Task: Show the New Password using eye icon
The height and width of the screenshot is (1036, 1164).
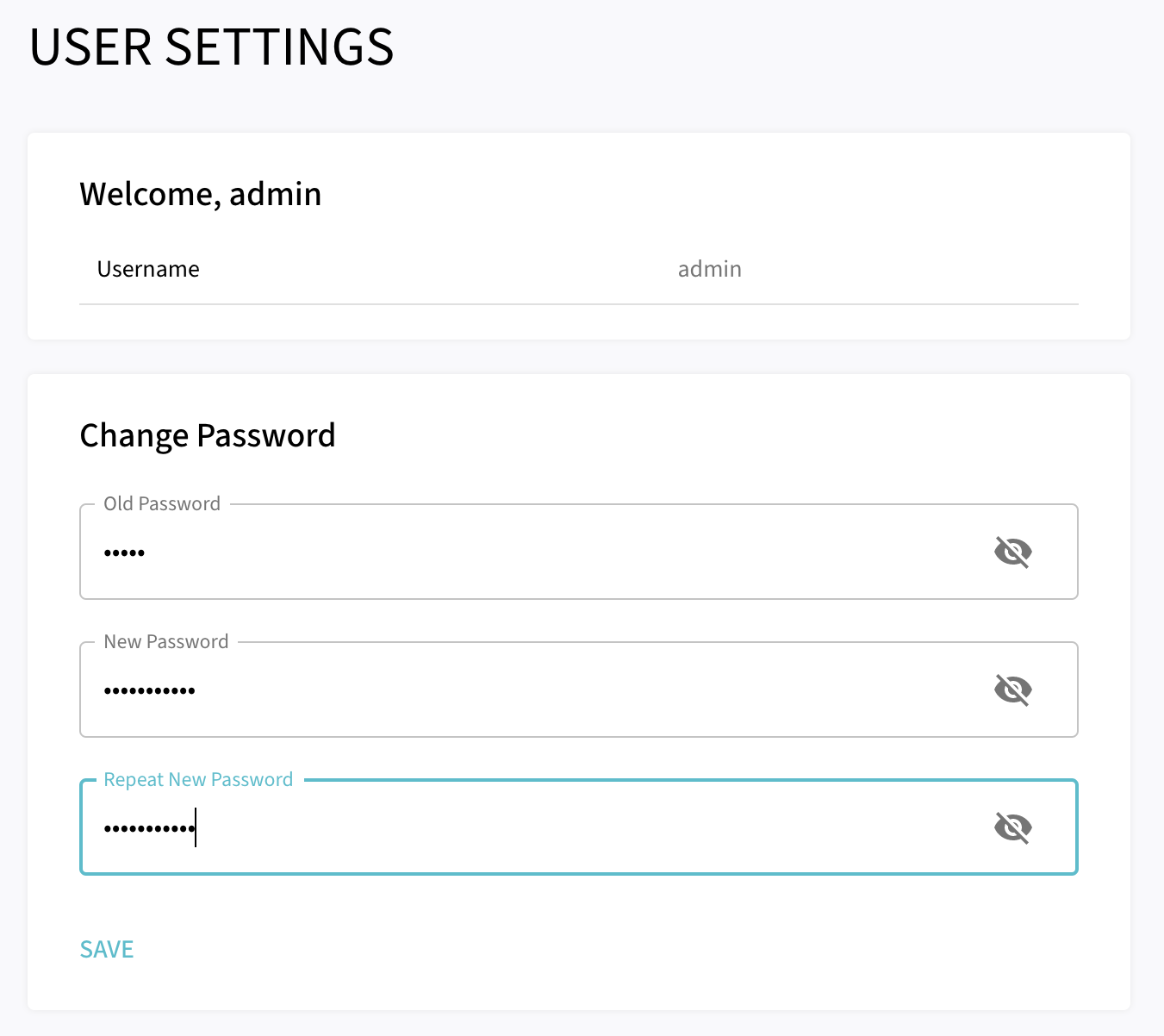Action: [x=1012, y=690]
